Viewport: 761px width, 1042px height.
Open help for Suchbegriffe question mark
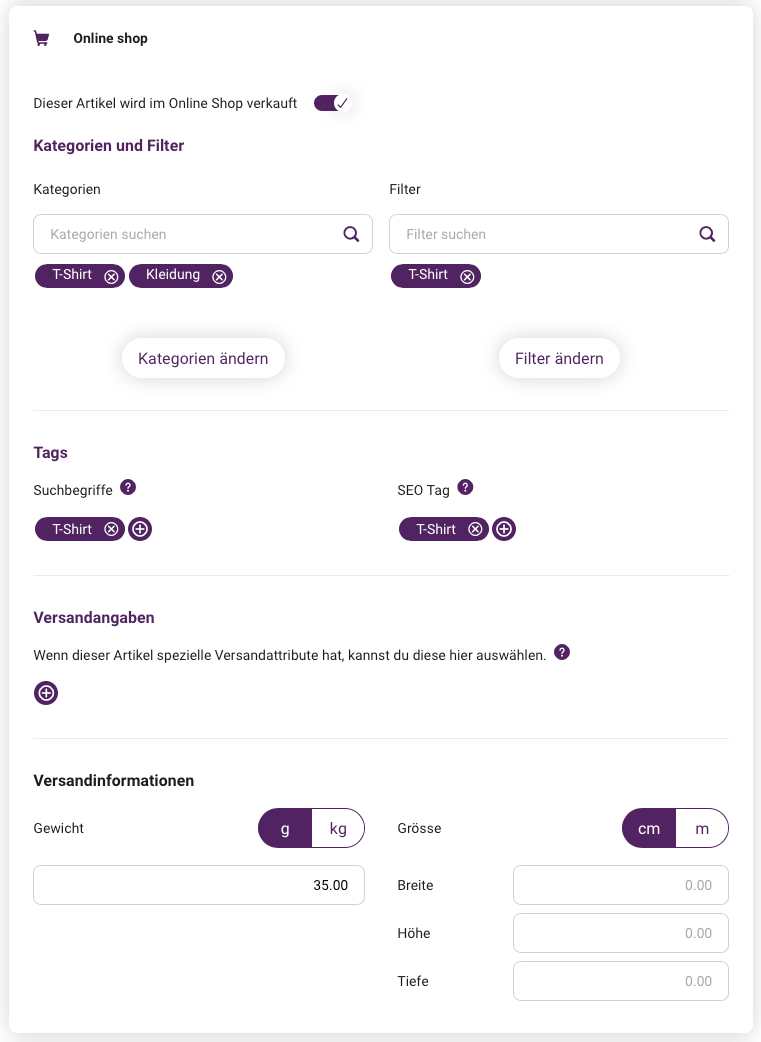click(128, 487)
